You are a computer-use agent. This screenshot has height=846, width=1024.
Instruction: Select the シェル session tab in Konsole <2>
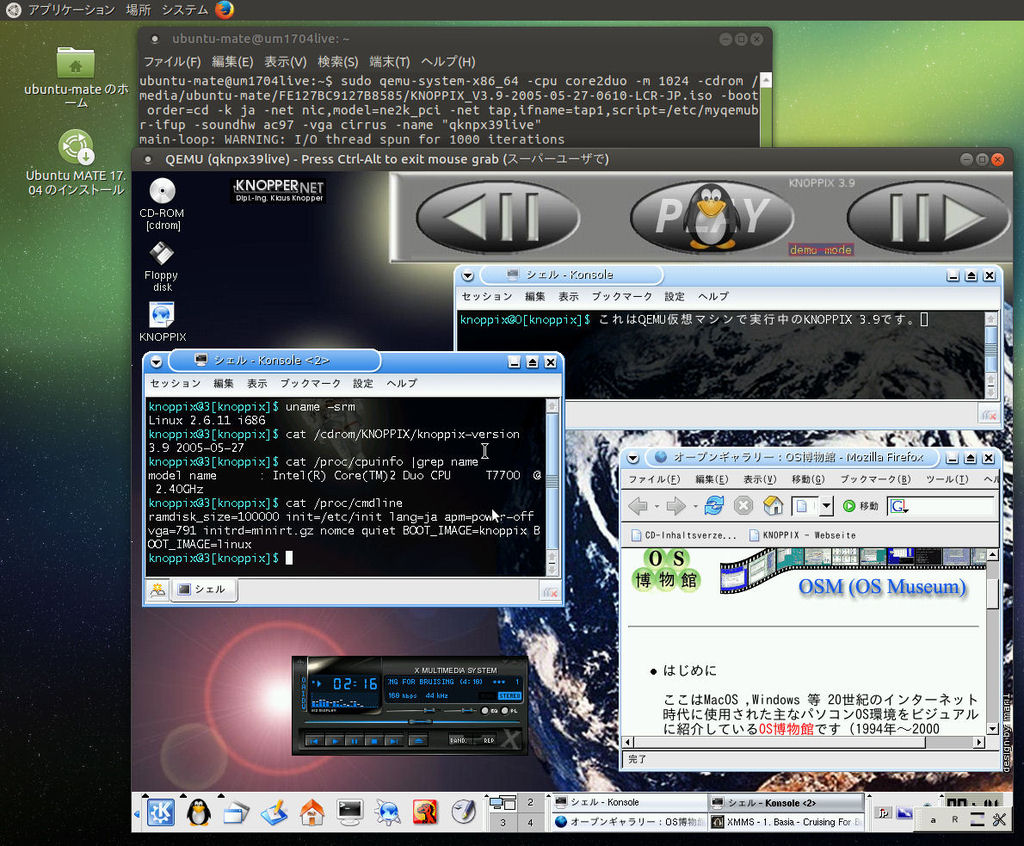click(x=203, y=589)
